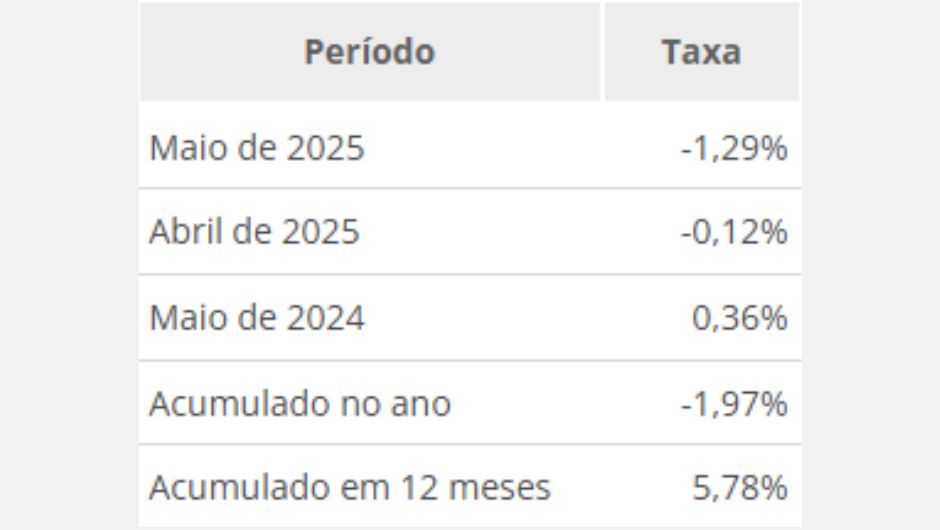The width and height of the screenshot is (940, 530).
Task: Select the Taxa column header
Action: coord(701,52)
